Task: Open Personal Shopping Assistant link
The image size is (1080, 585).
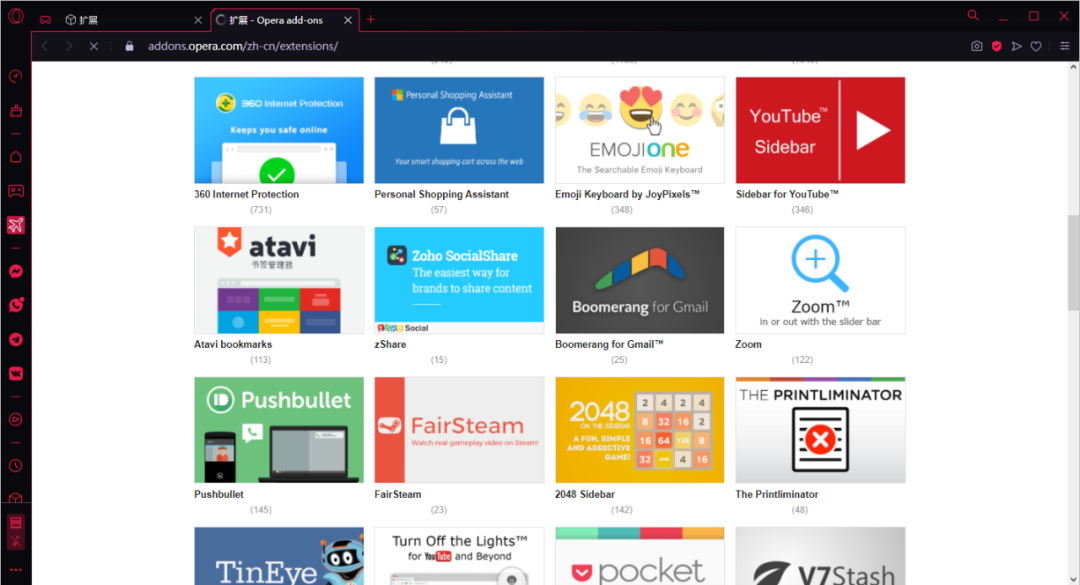Action: click(x=442, y=194)
